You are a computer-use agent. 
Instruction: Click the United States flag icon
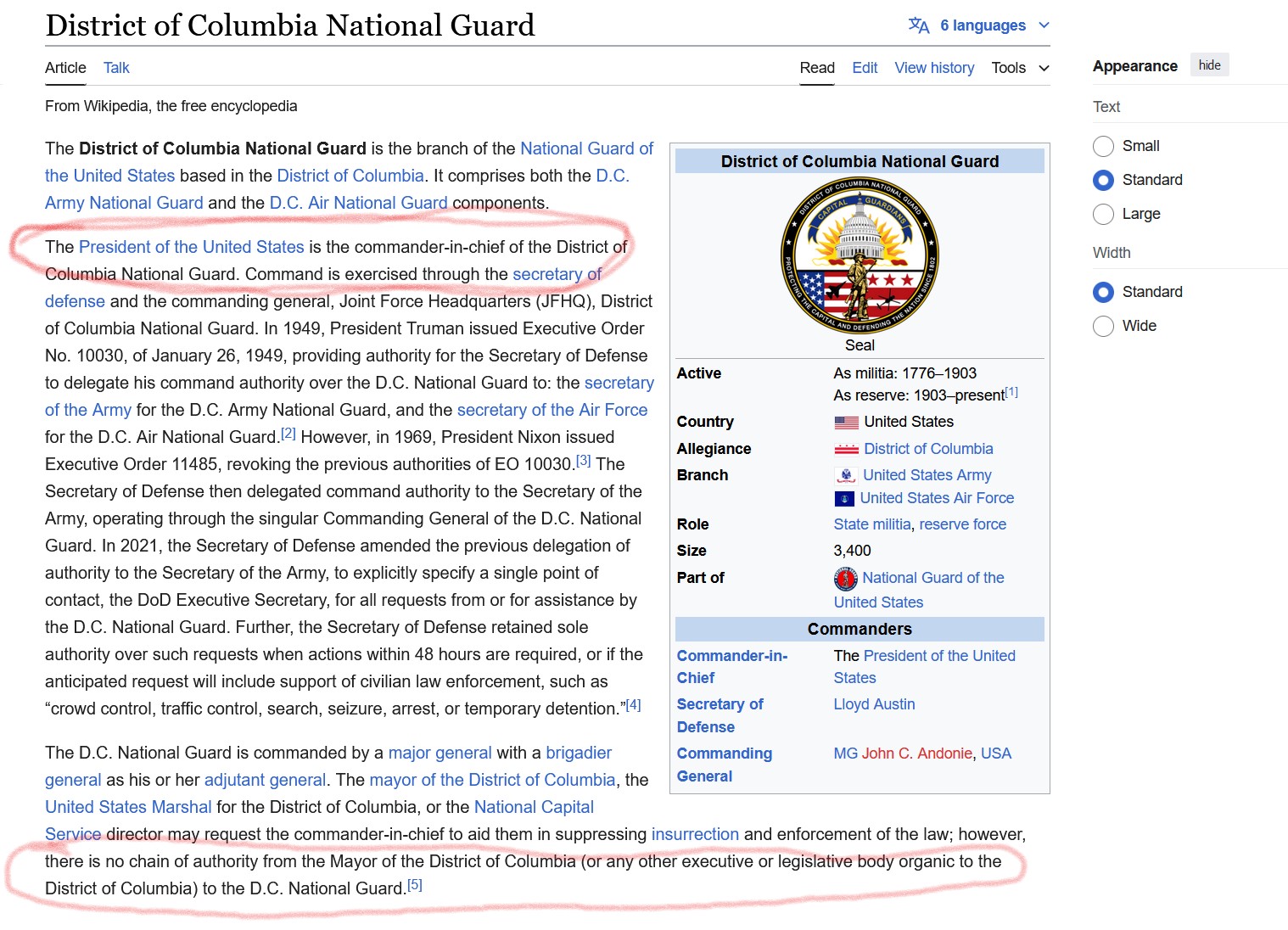[x=846, y=423]
